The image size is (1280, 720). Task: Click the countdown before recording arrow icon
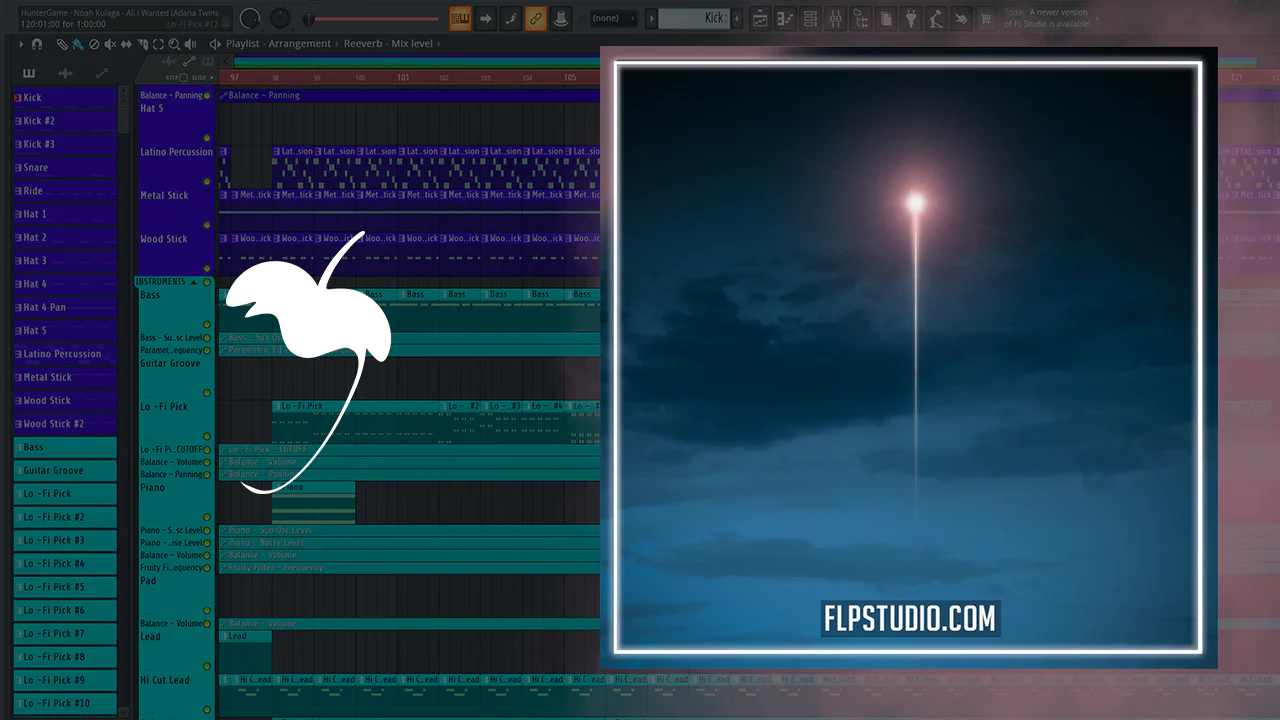tap(485, 18)
